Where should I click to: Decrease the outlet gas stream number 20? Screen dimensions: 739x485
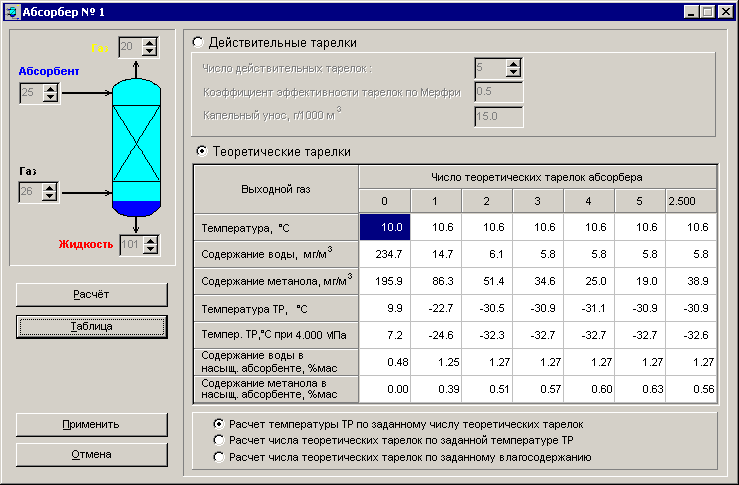tap(150, 51)
